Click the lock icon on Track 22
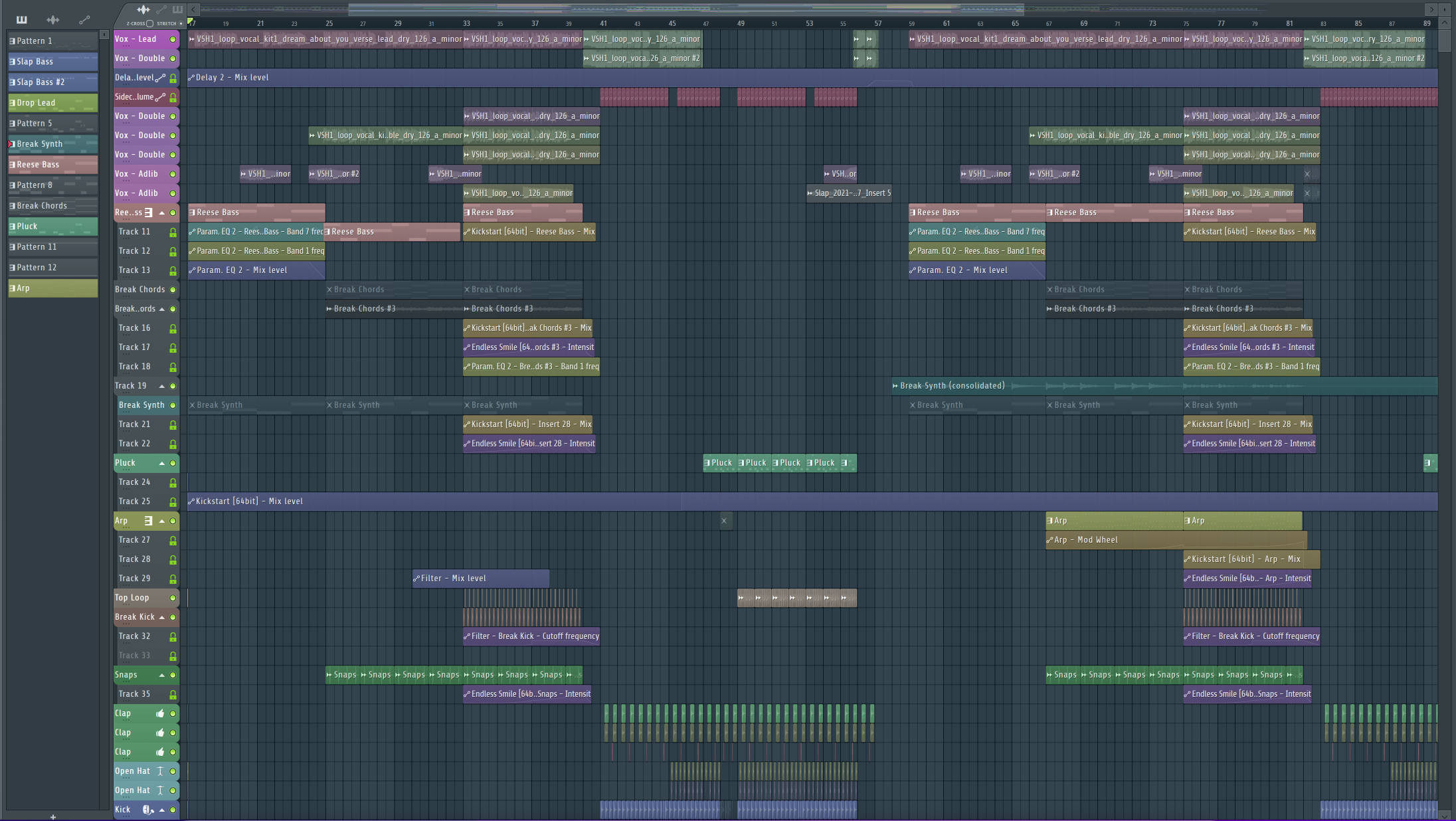The height and width of the screenshot is (821, 1456). [173, 444]
